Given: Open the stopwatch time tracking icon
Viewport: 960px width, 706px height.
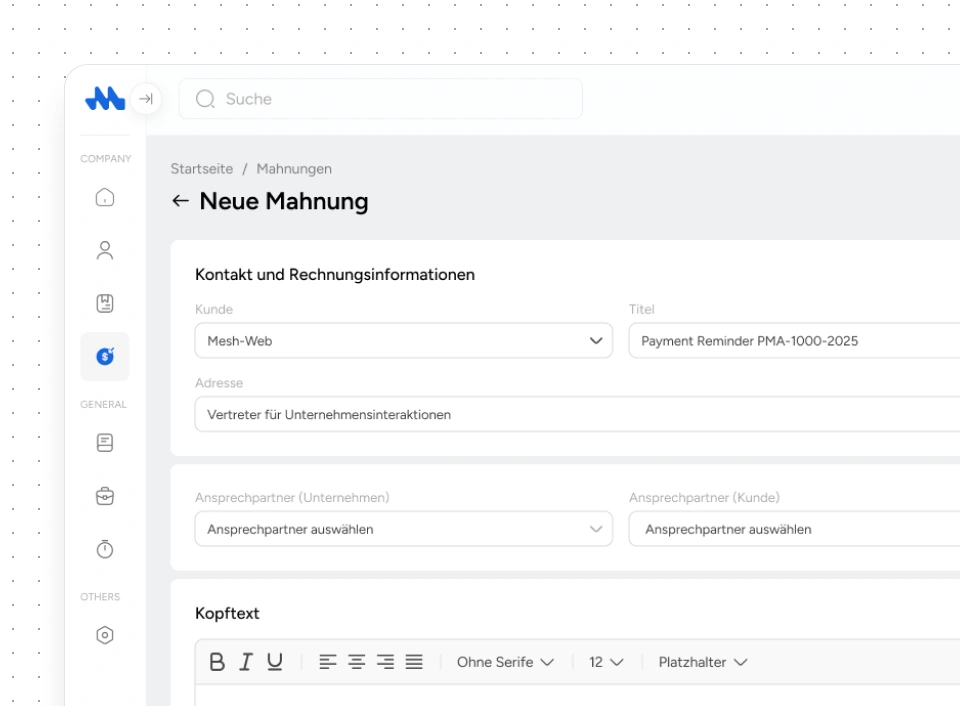Looking at the screenshot, I should (105, 549).
